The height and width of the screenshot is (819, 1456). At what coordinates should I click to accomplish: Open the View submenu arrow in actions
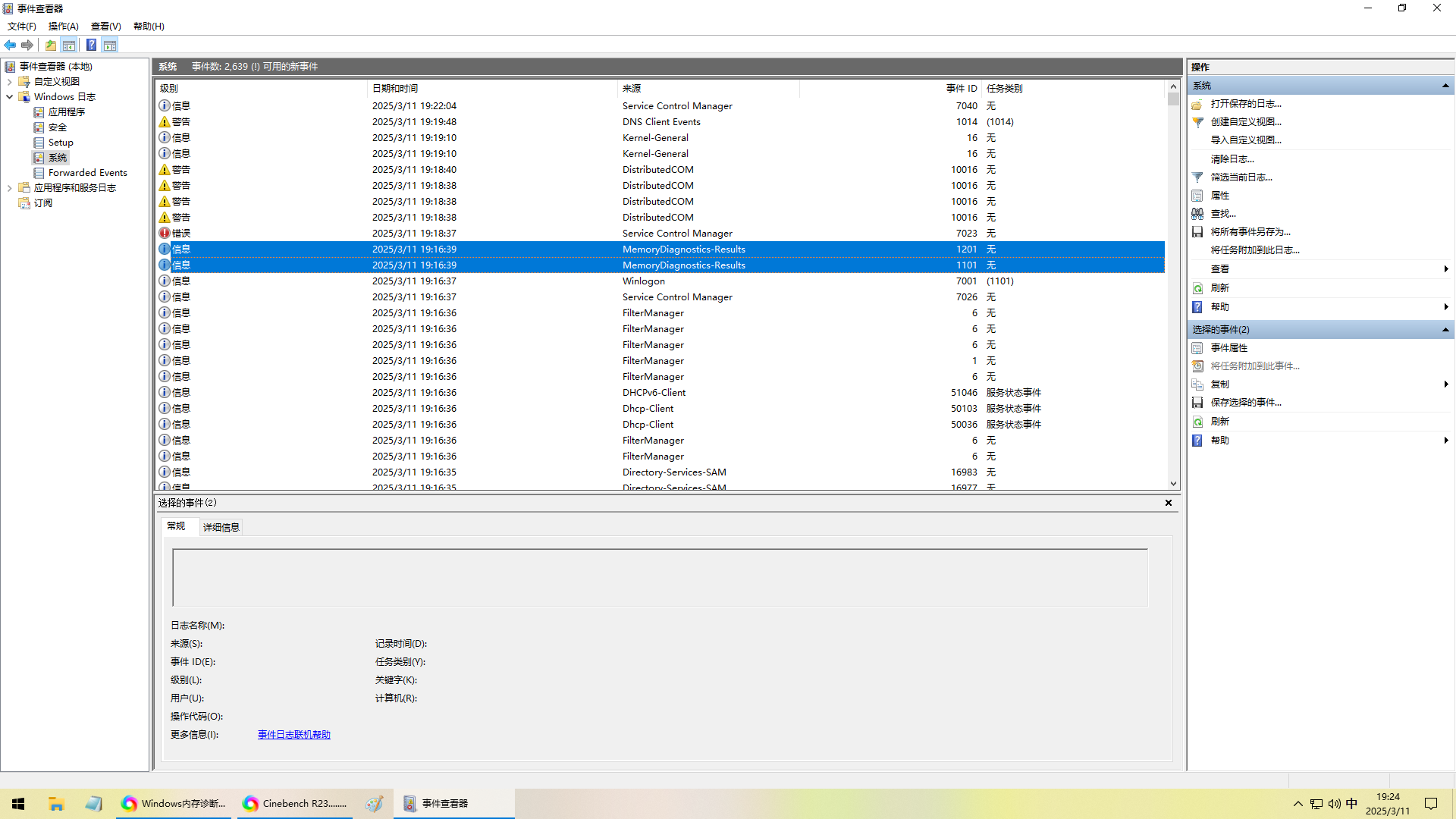point(1445,269)
